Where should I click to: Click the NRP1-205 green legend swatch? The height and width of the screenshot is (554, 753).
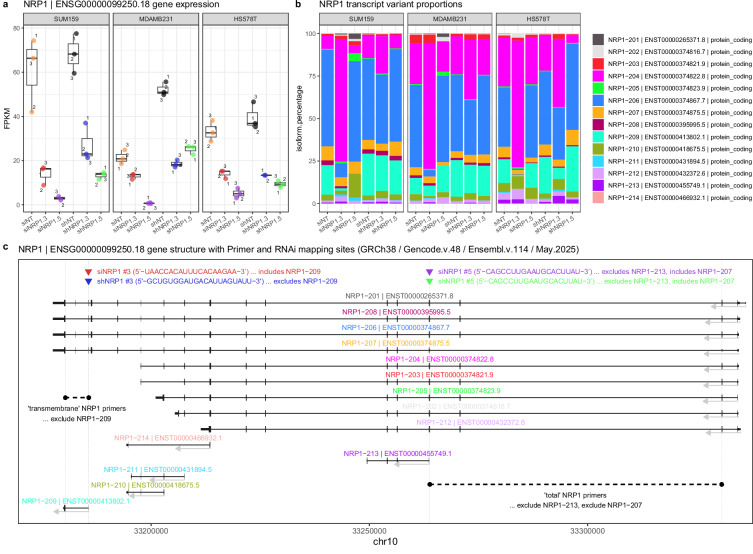click(598, 88)
